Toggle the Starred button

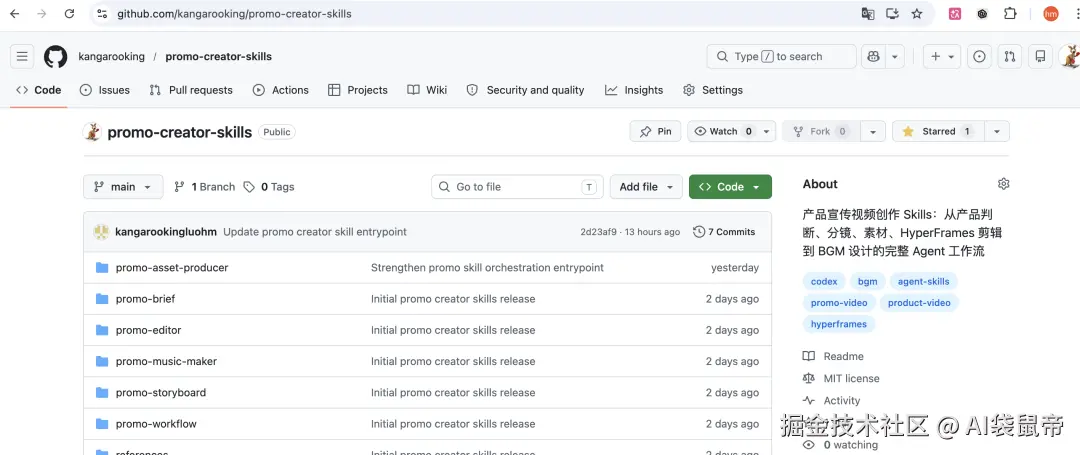pos(939,131)
